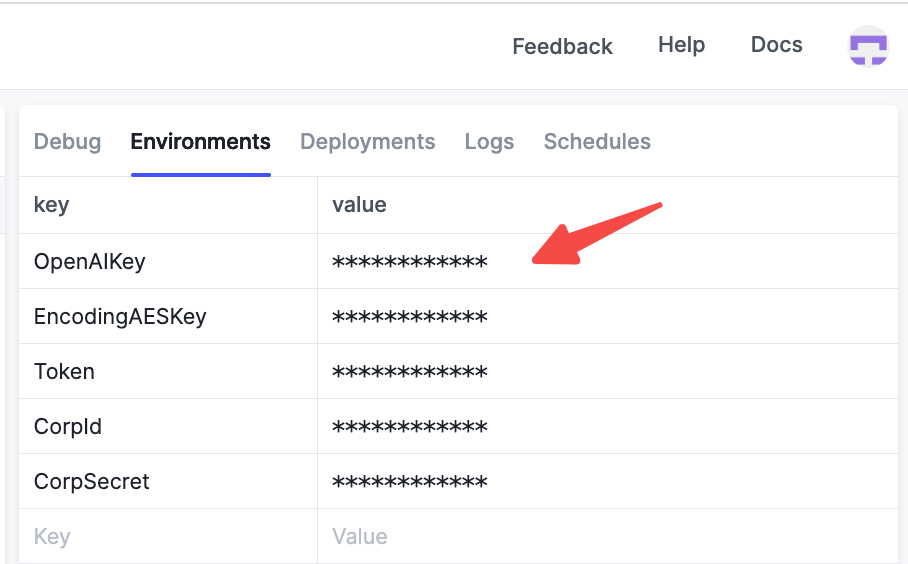908x564 pixels.
Task: Select the EncodingAESKey key name cell
Action: click(x=168, y=316)
